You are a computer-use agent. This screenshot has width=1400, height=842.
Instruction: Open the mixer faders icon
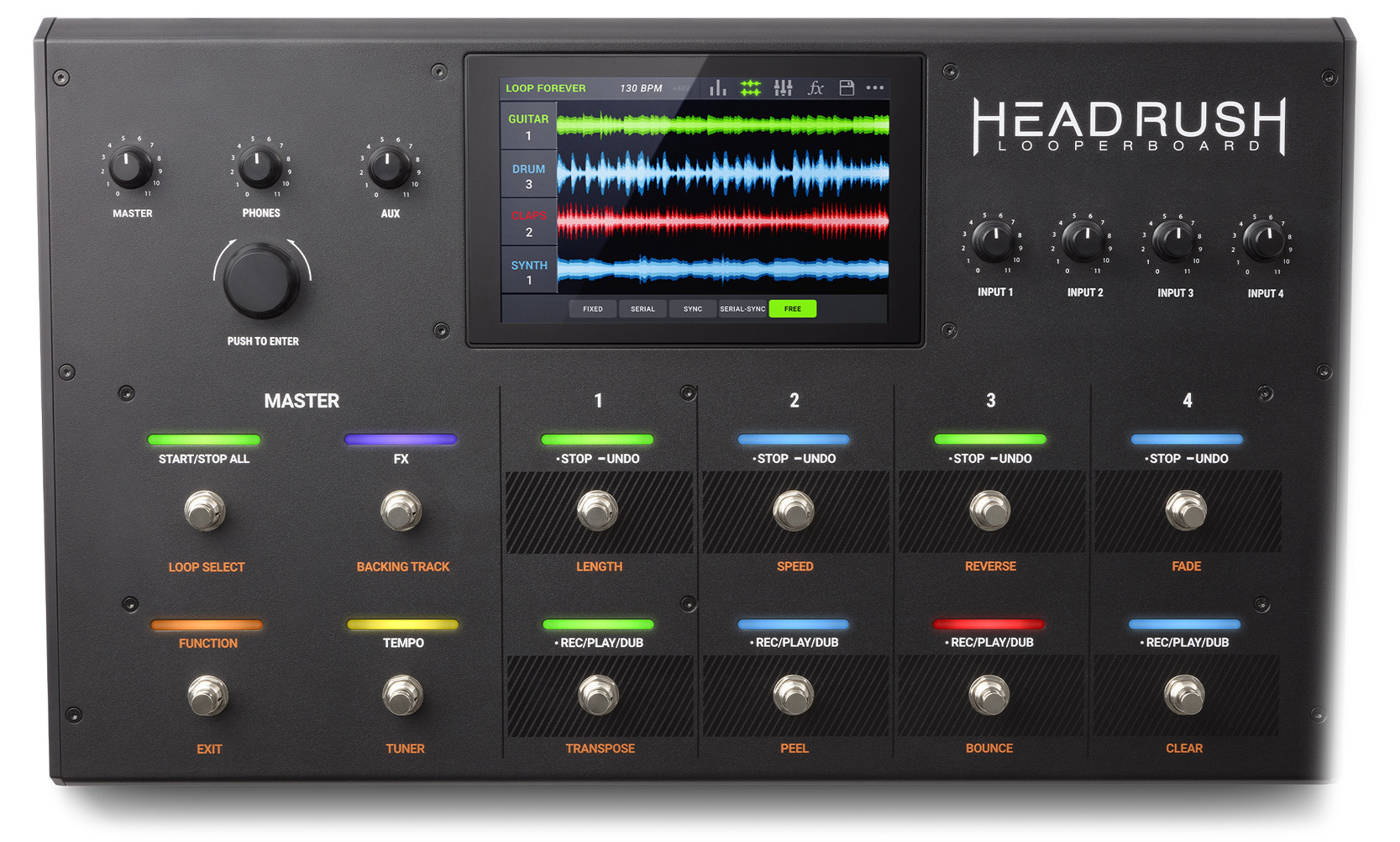coord(783,88)
